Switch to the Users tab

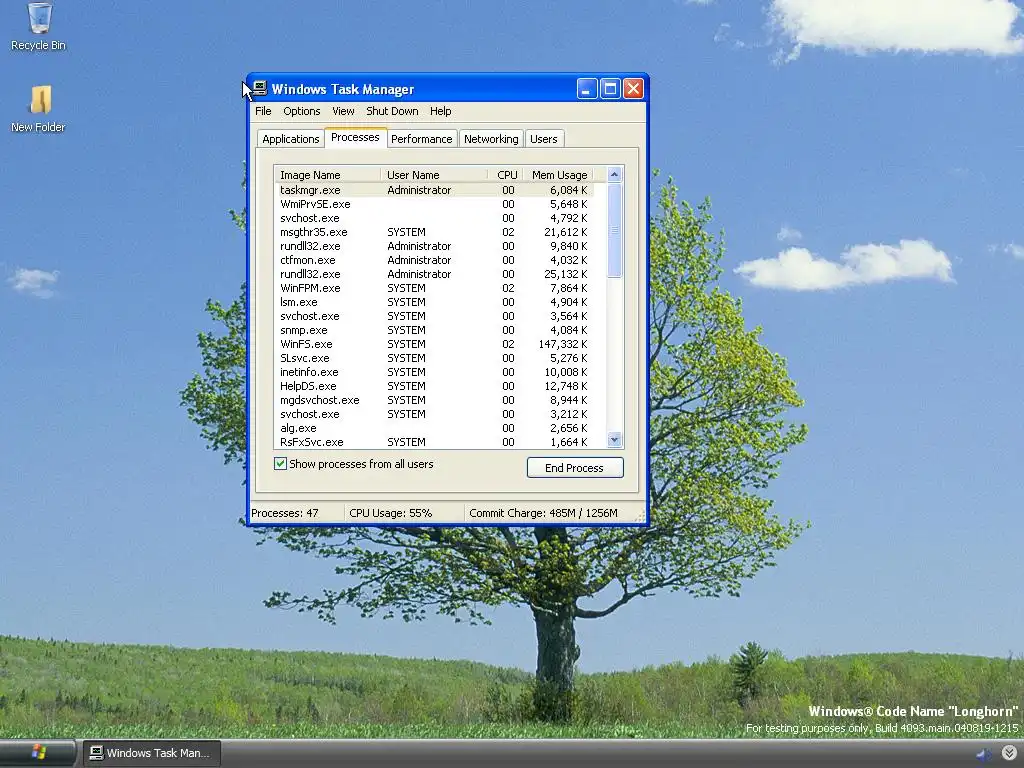(543, 139)
